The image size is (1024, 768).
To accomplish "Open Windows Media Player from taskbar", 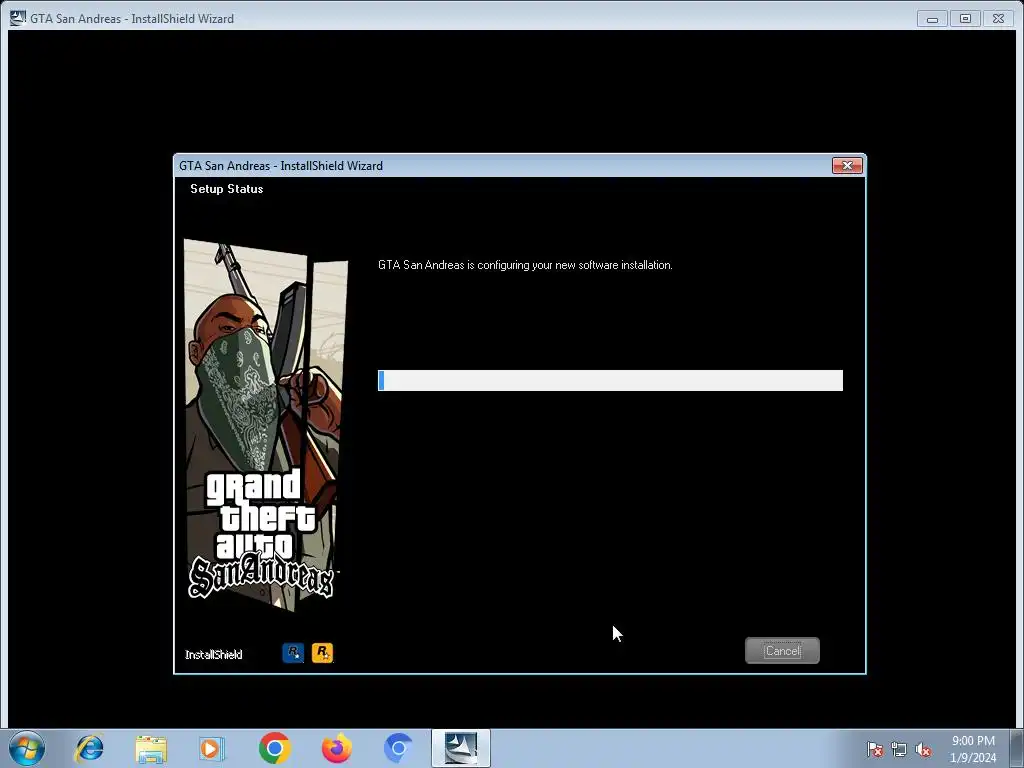I will click(212, 748).
